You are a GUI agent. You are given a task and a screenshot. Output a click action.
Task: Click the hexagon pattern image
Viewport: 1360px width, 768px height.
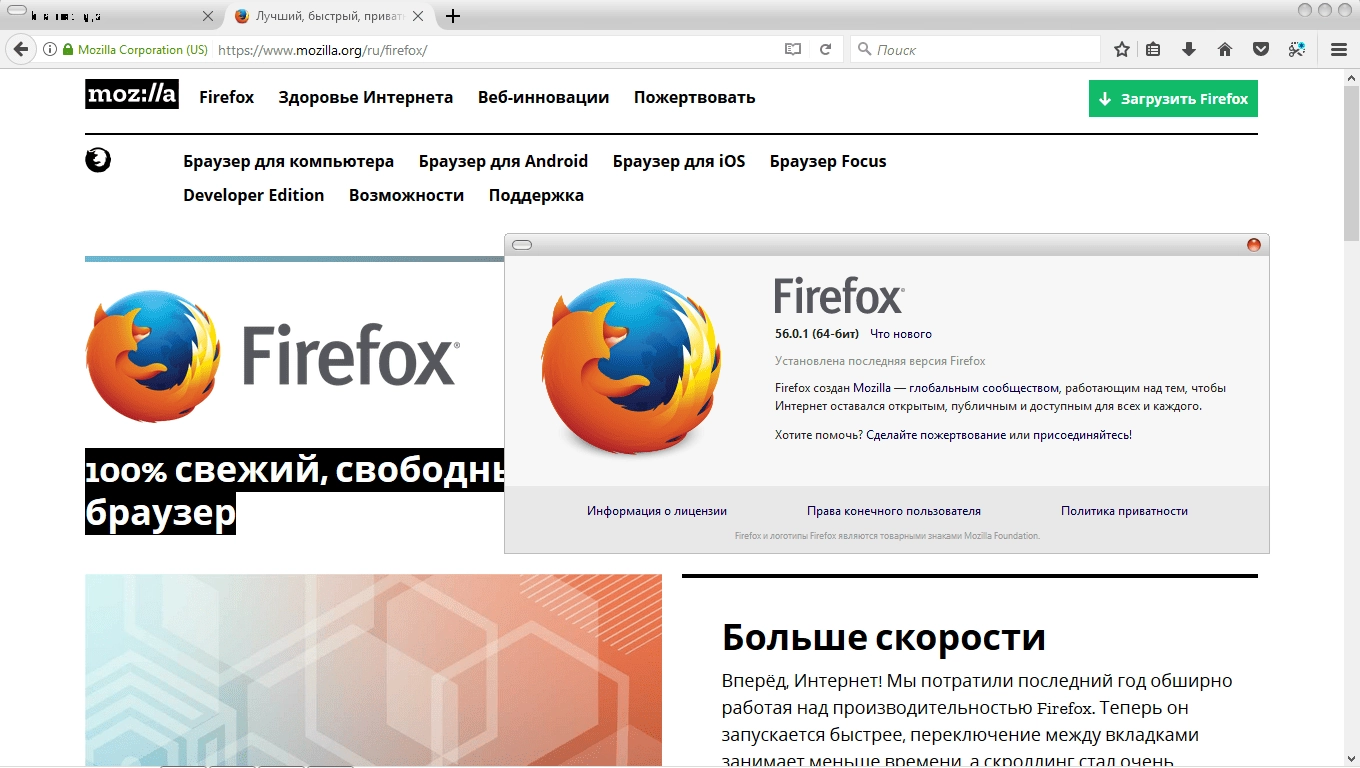(x=373, y=668)
